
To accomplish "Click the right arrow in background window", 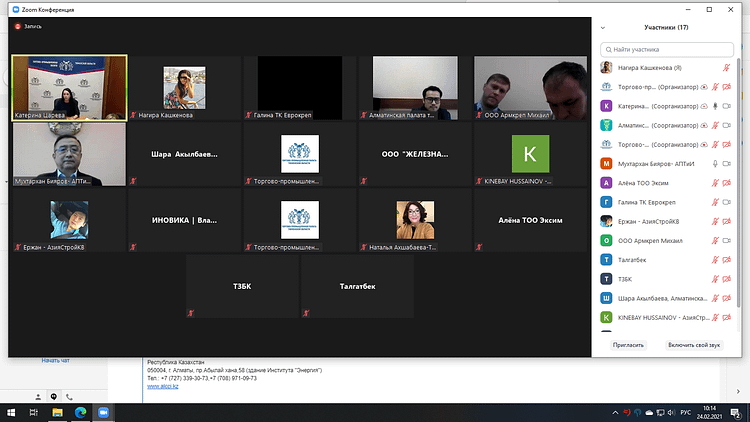I will (x=738, y=391).
